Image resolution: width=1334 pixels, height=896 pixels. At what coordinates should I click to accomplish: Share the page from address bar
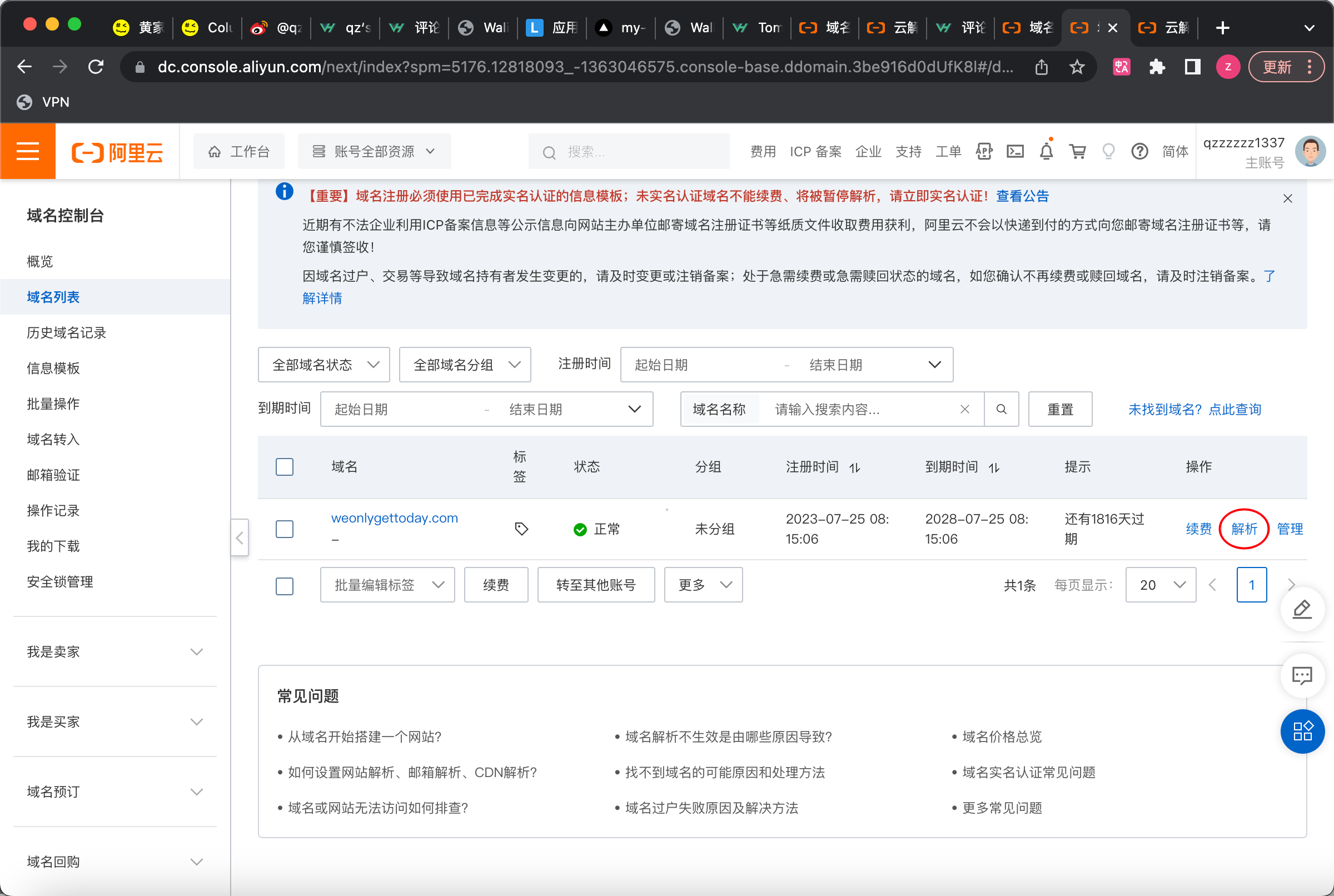[1042, 67]
